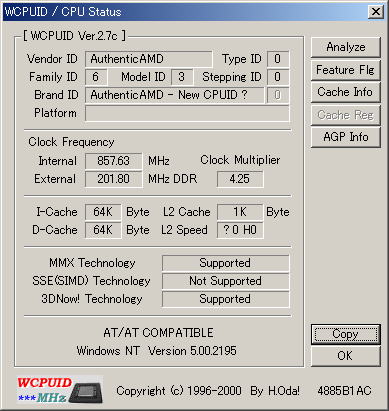Image resolution: width=389 pixels, height=411 pixels.
Task: Click the 3DNow! Technology Supported field
Action: (225, 299)
